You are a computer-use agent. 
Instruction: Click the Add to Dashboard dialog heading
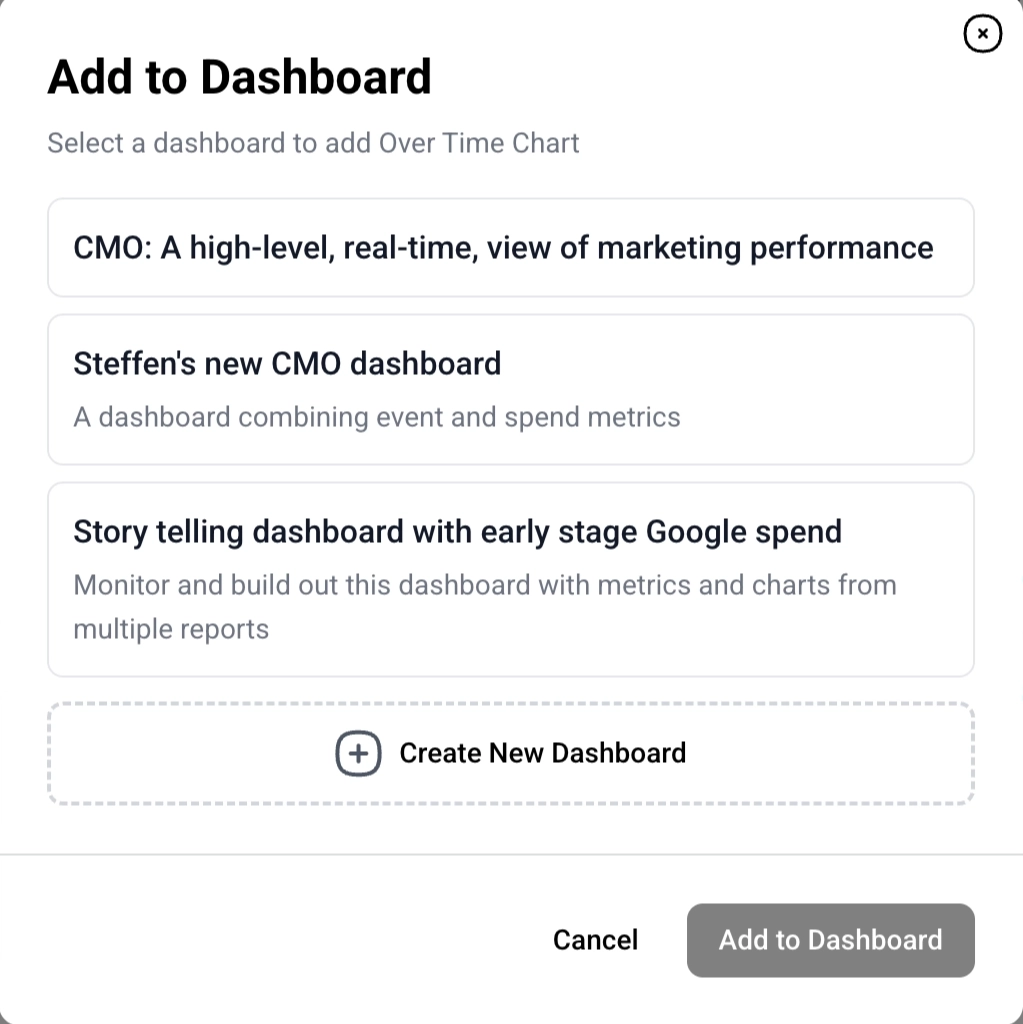[x=240, y=77]
